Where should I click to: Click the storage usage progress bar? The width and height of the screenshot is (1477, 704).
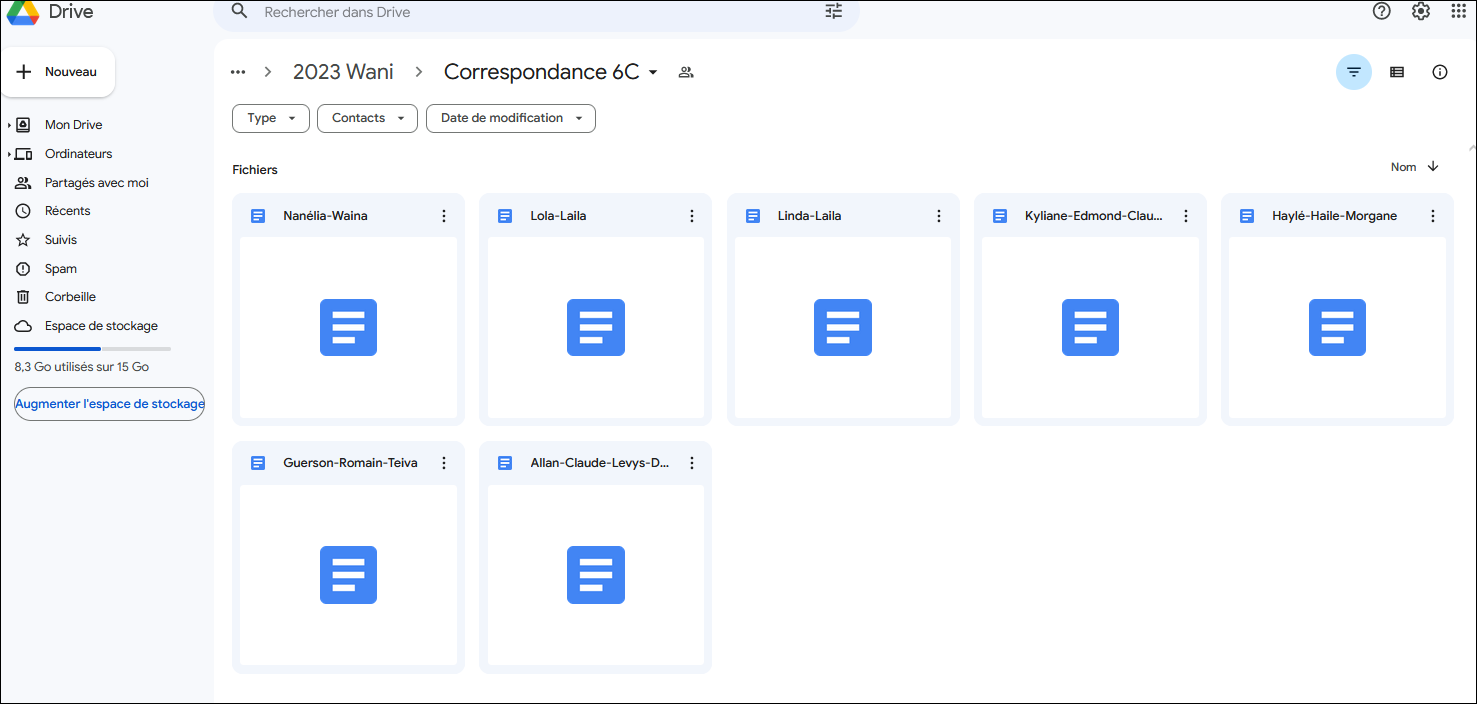(x=92, y=349)
